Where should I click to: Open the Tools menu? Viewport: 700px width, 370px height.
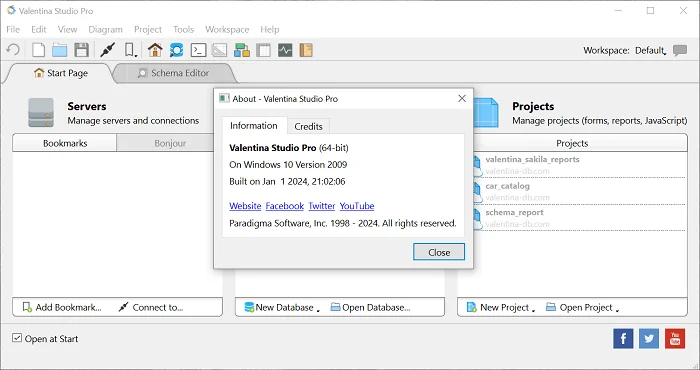183,29
